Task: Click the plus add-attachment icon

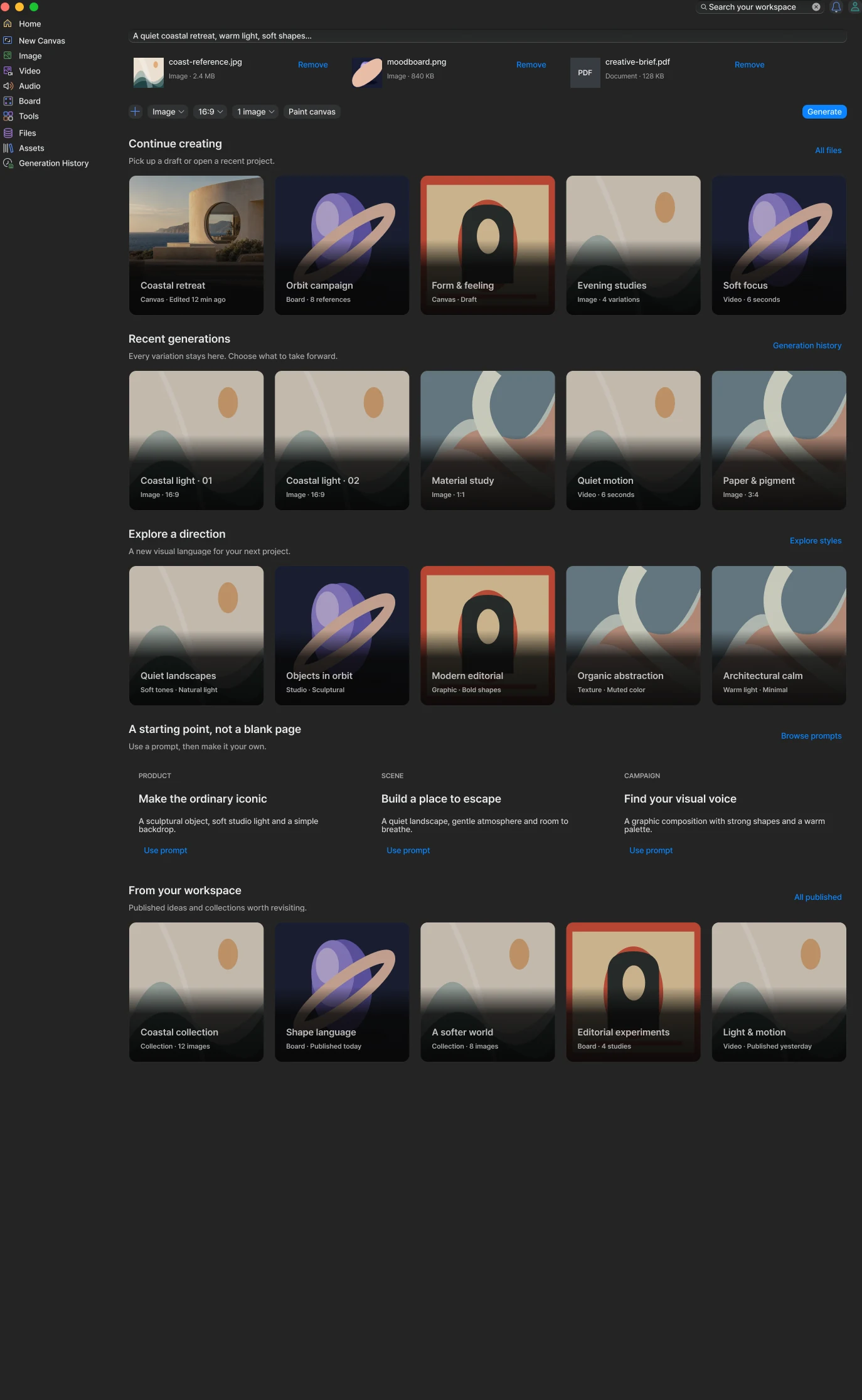Action: [x=136, y=112]
